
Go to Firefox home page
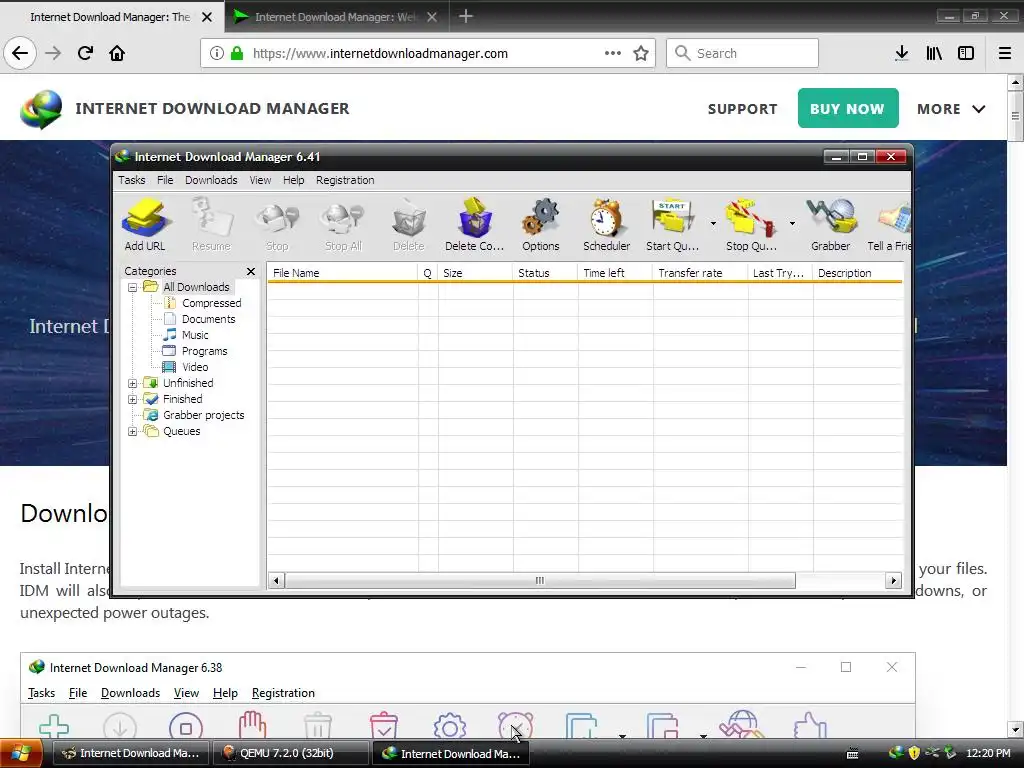point(117,53)
